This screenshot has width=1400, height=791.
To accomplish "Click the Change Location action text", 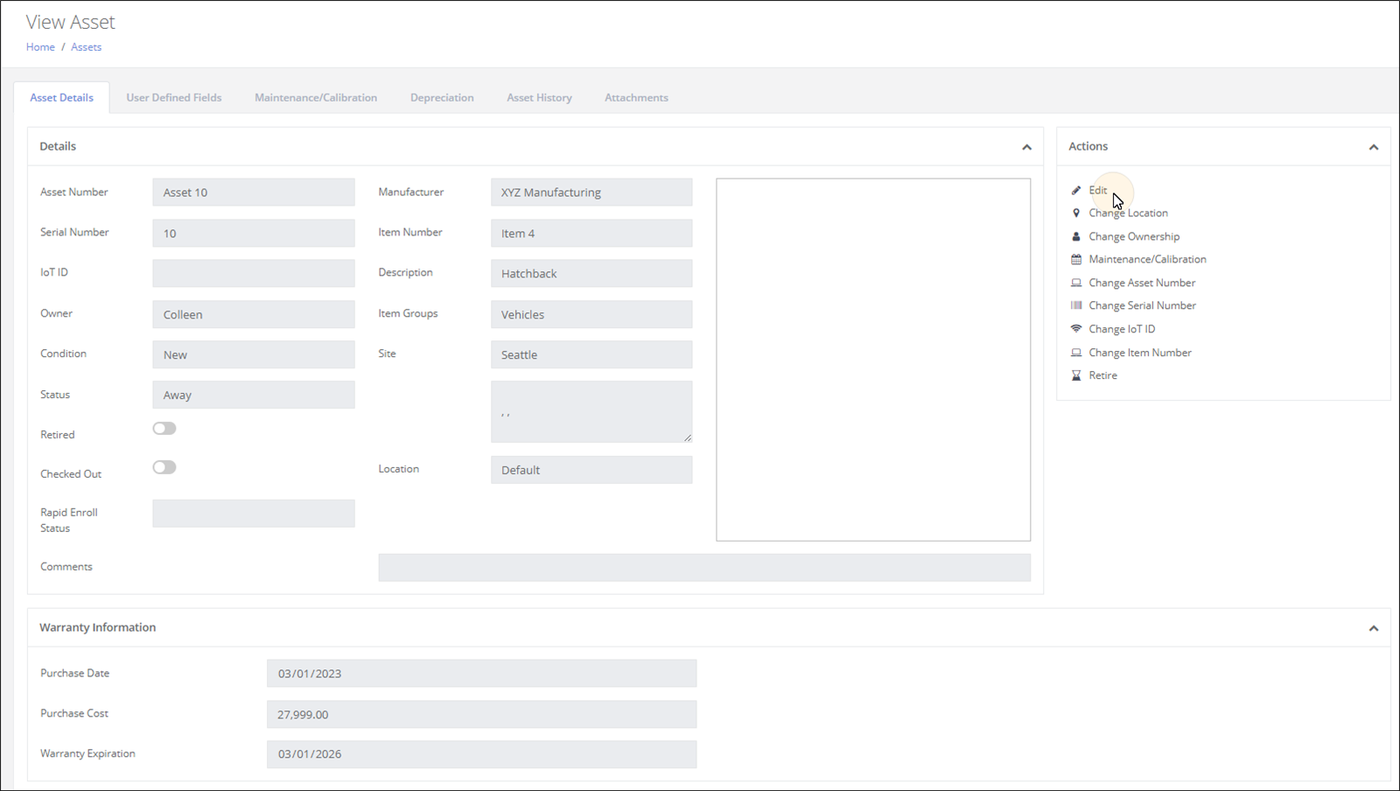I will click(x=1128, y=213).
